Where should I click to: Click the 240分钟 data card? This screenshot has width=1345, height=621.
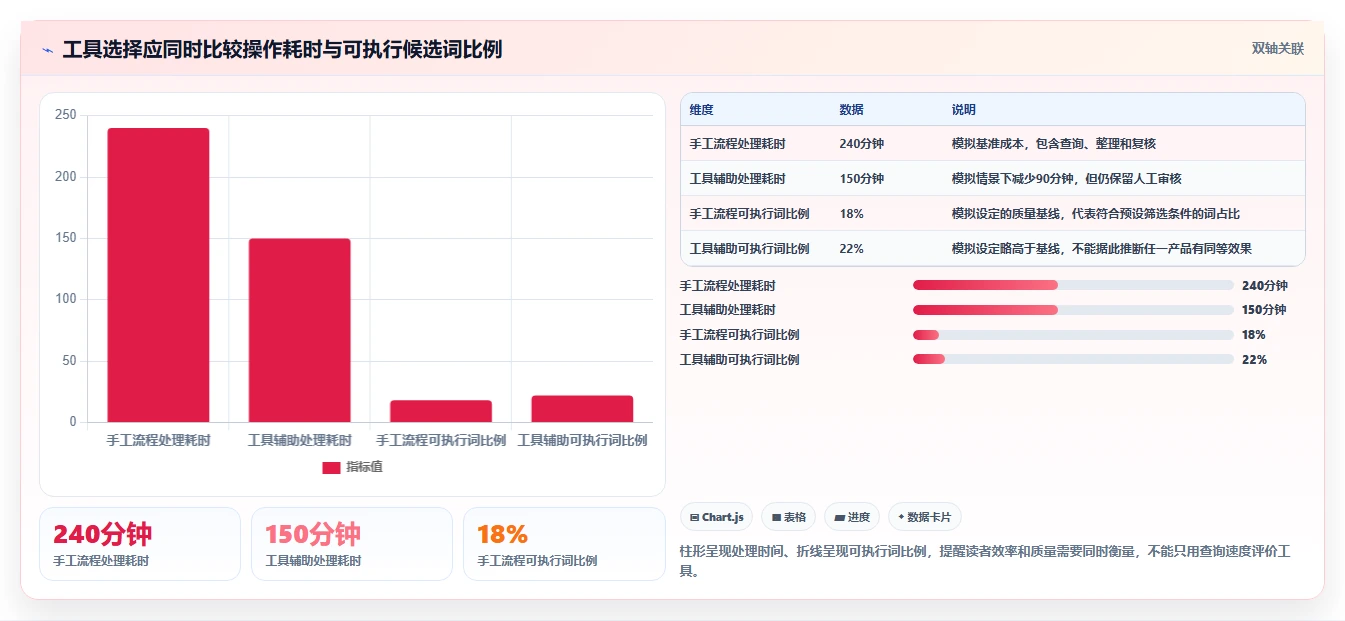[140, 544]
